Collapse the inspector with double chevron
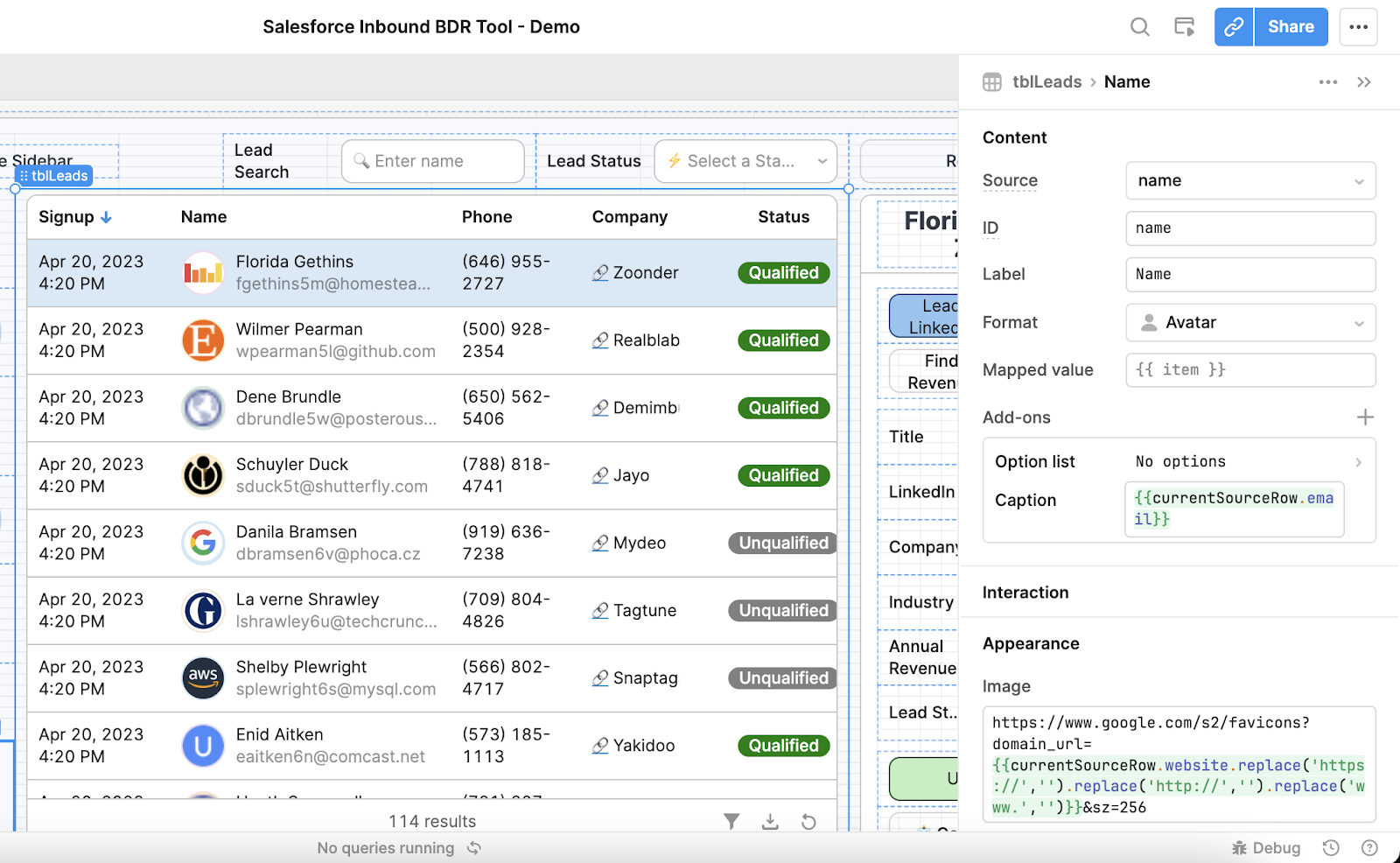This screenshot has height=863, width=1400. [1364, 82]
